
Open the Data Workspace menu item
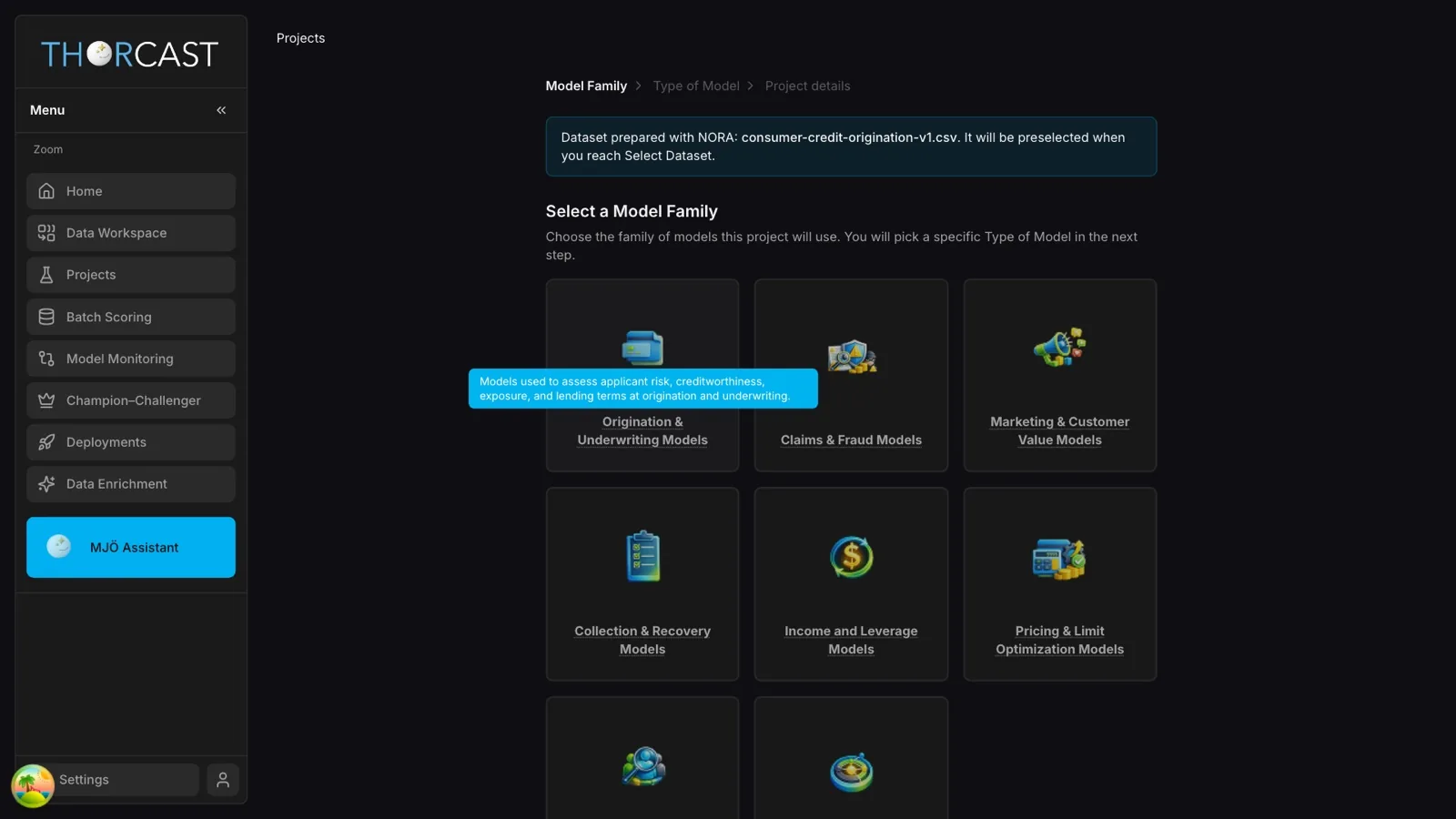tap(131, 233)
